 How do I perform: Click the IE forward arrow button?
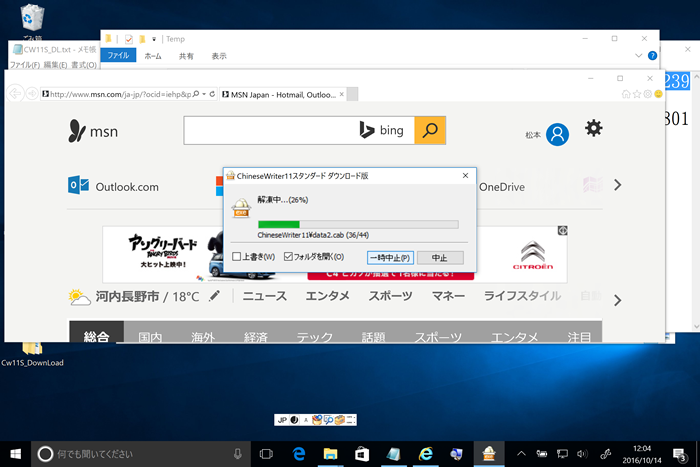(x=32, y=94)
